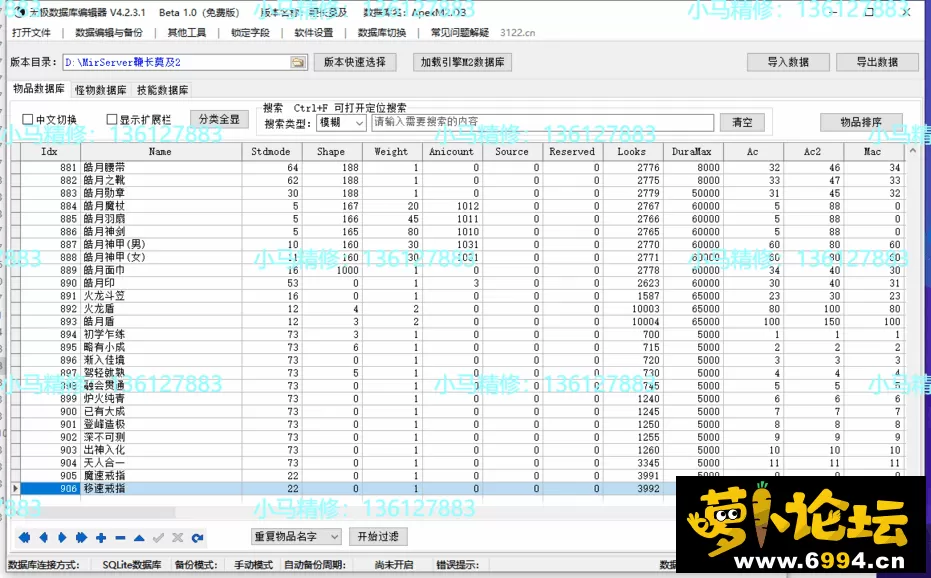Click the Weight column header
Image resolution: width=931 pixels, height=578 pixels.
click(392, 152)
